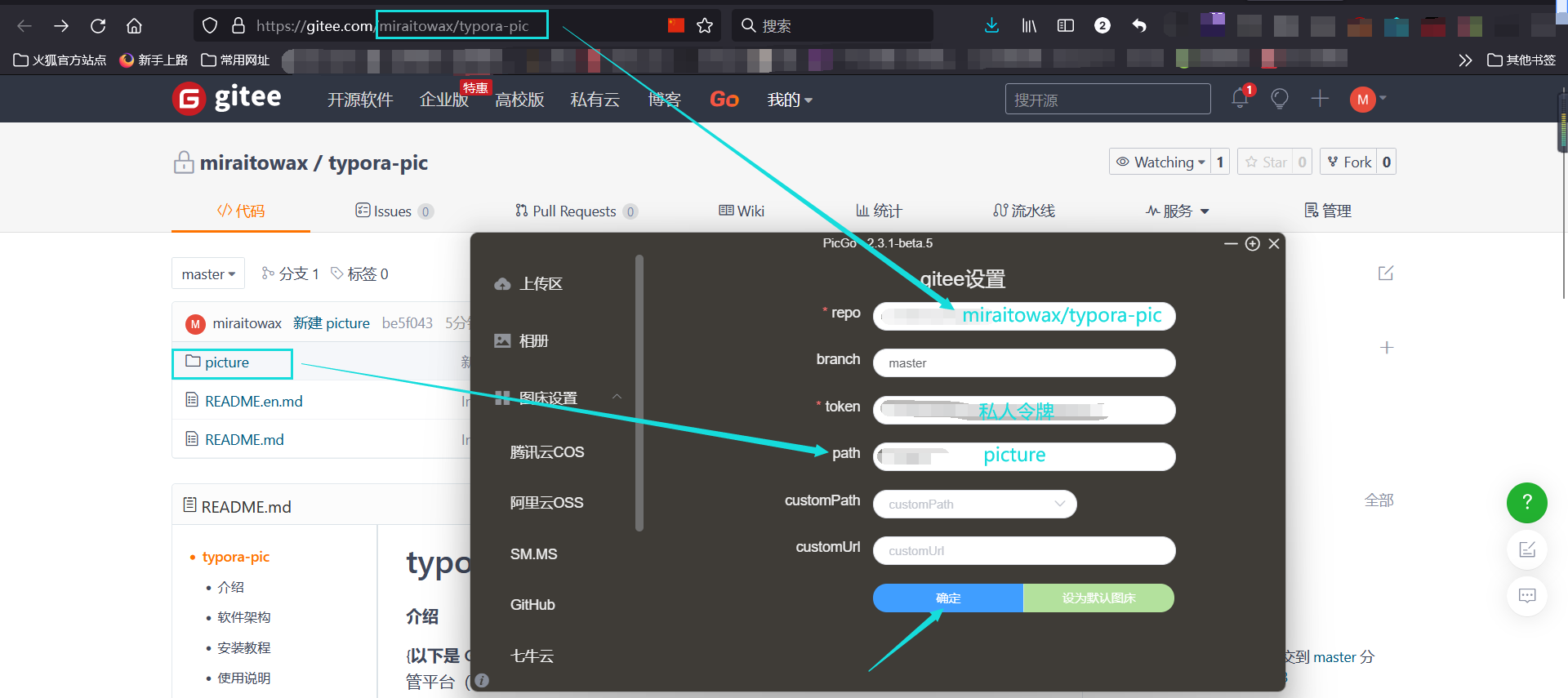Expand the 服务 dropdown tab
This screenshot has height=698, width=1568.
click(1177, 211)
